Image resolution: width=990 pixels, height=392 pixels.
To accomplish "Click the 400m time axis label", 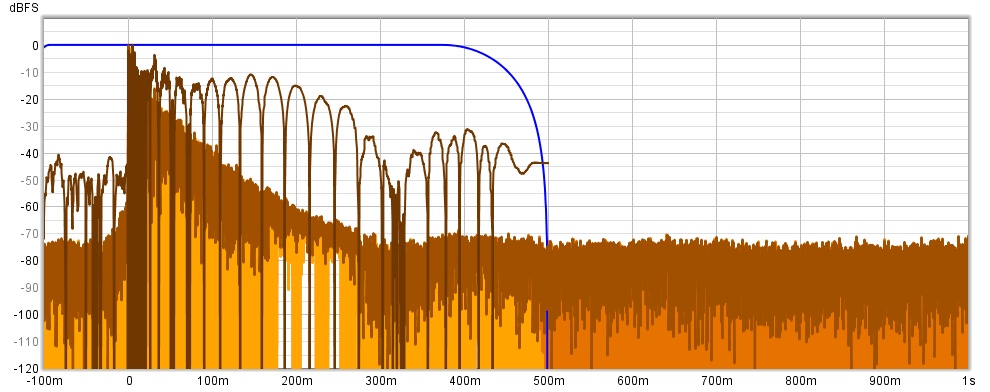I will click(464, 381).
